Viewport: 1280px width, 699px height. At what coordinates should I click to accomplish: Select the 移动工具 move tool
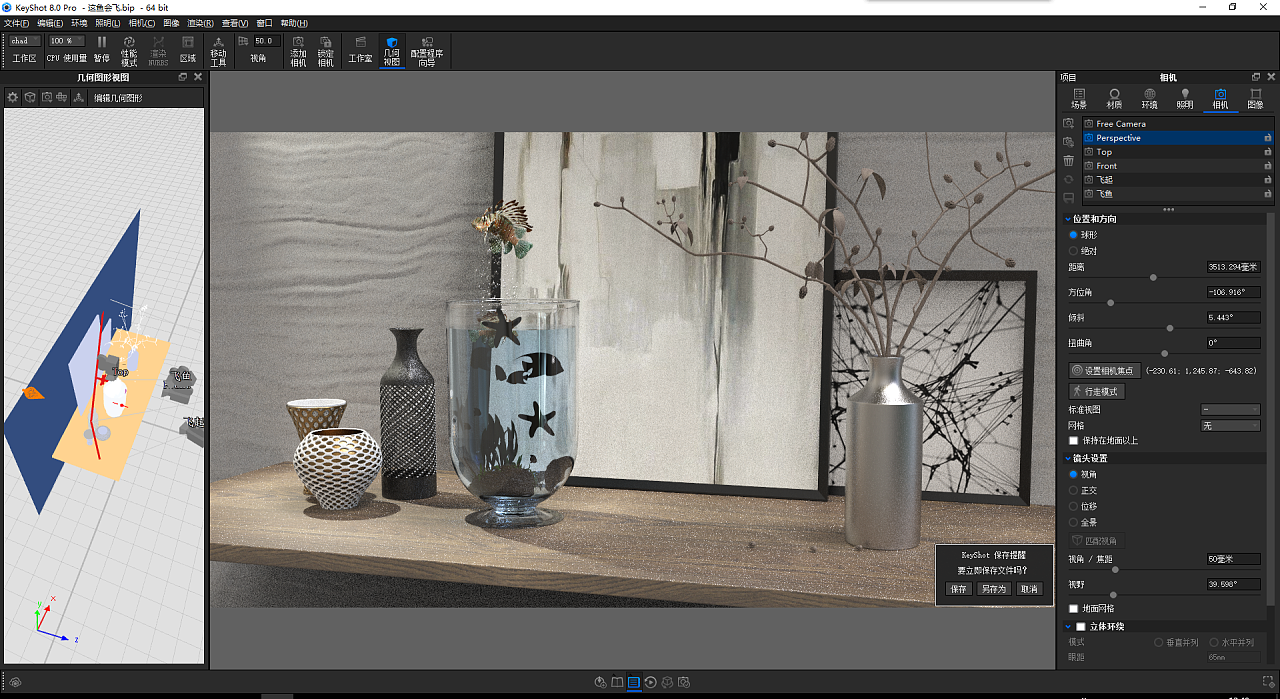click(218, 43)
